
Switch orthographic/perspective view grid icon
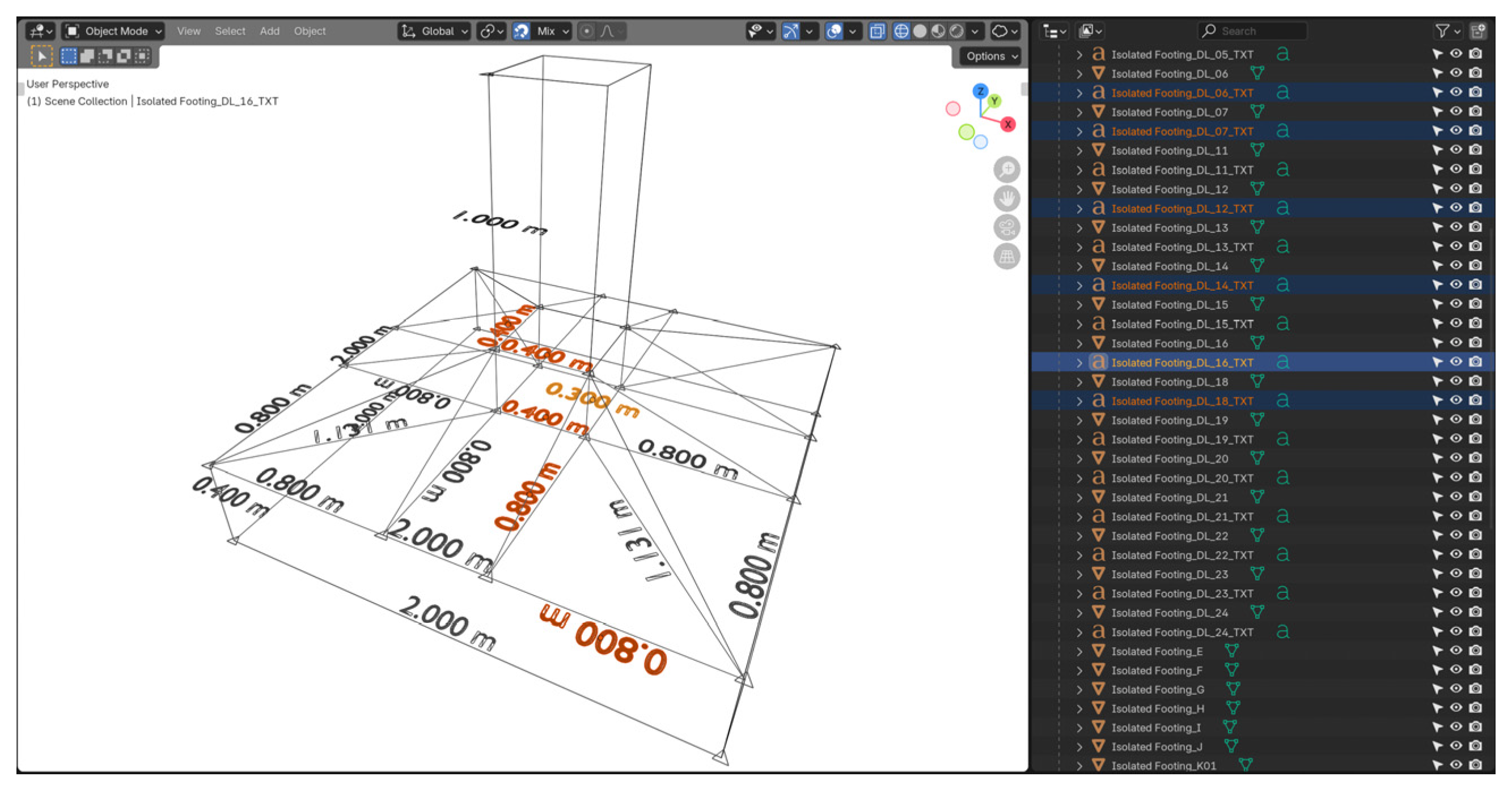click(x=1007, y=256)
